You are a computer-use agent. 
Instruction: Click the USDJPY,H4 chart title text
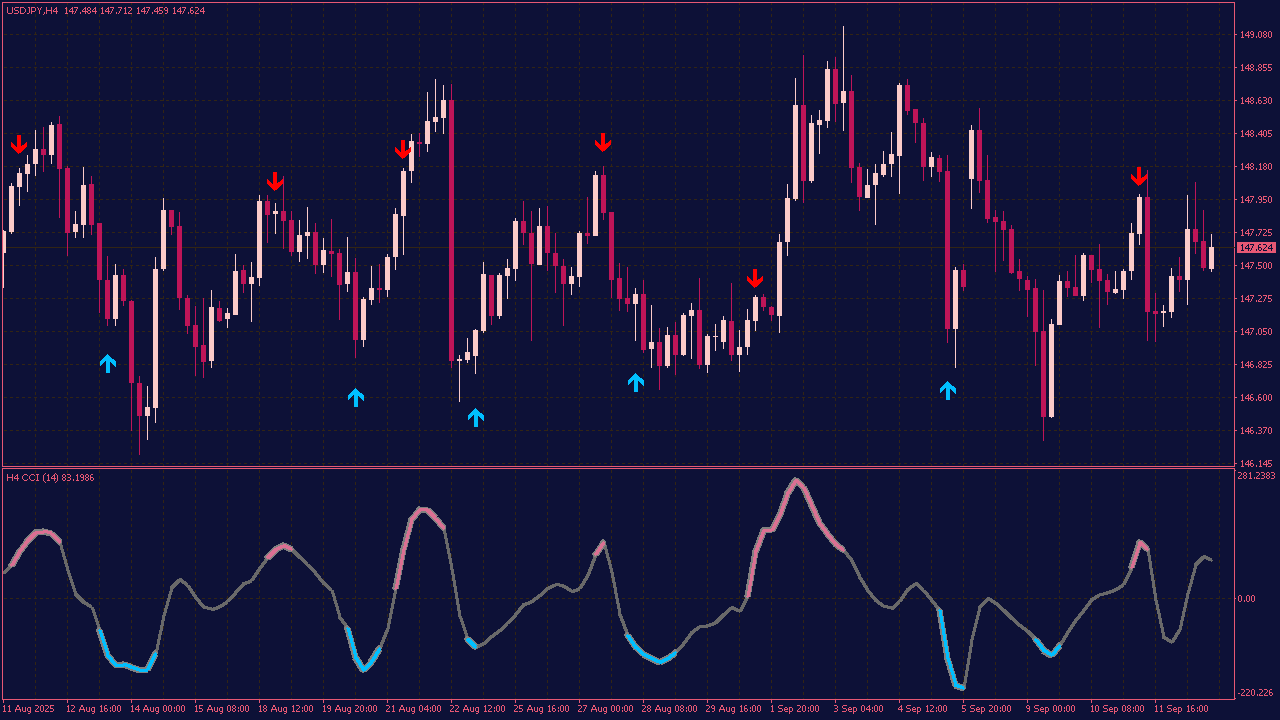(x=32, y=10)
